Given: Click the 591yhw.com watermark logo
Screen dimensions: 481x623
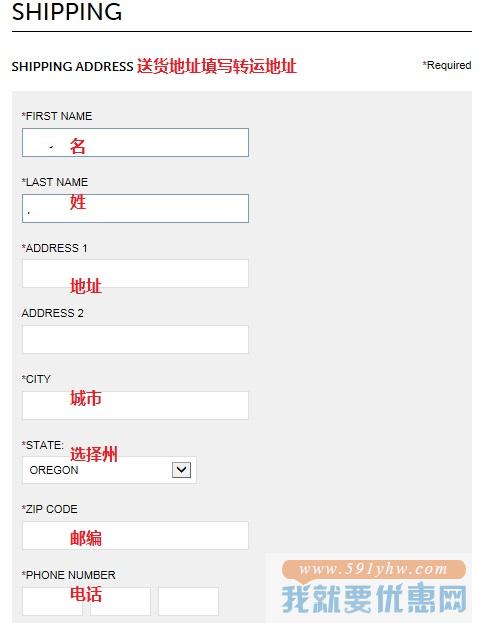Looking at the screenshot, I should [x=373, y=587].
